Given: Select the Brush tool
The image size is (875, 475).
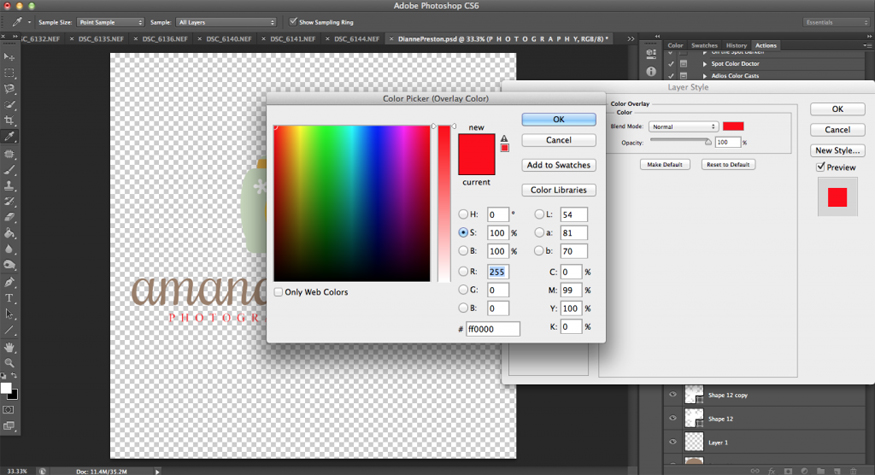Looking at the screenshot, I should (x=9, y=170).
